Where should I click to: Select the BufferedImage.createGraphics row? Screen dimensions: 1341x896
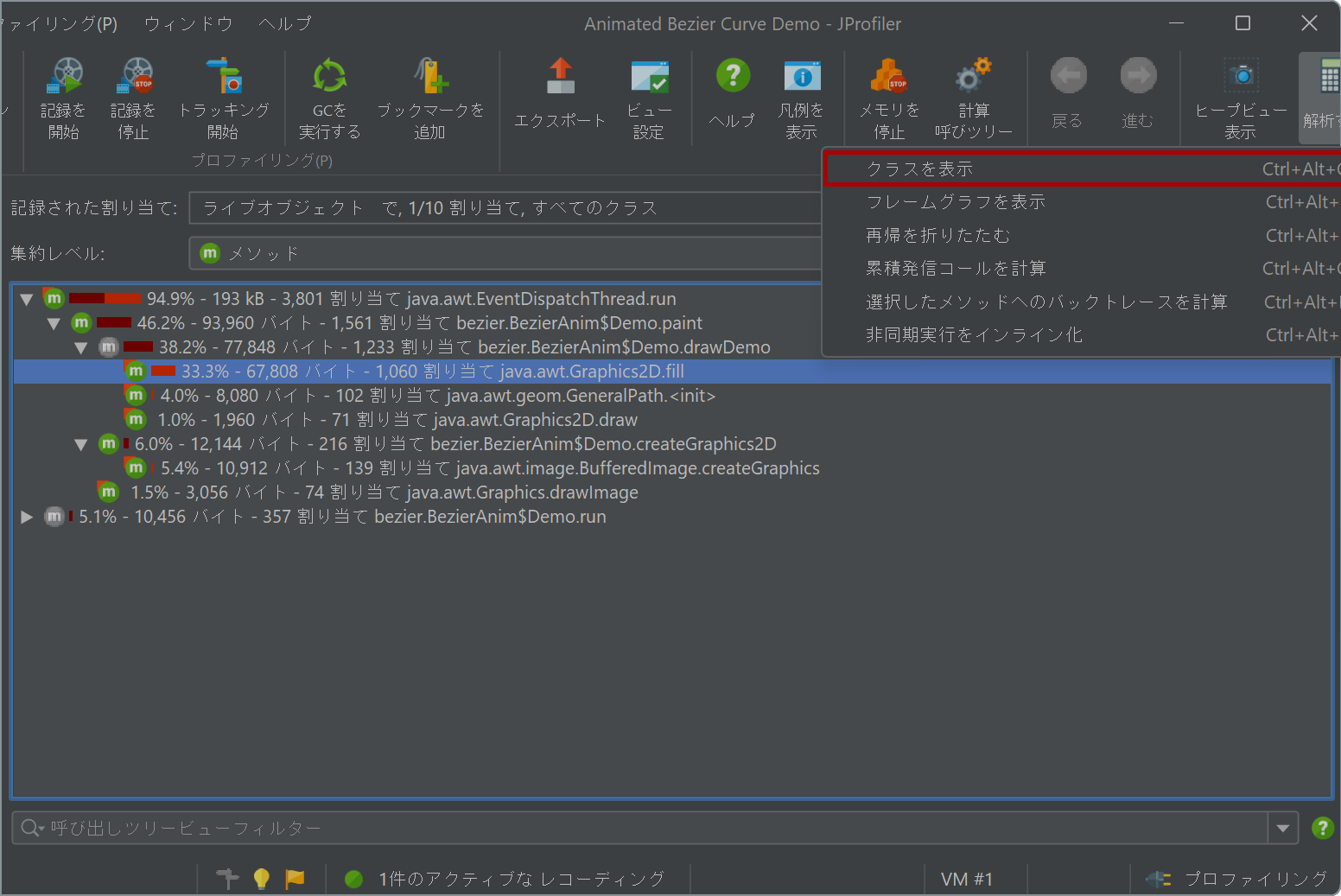coord(672,467)
